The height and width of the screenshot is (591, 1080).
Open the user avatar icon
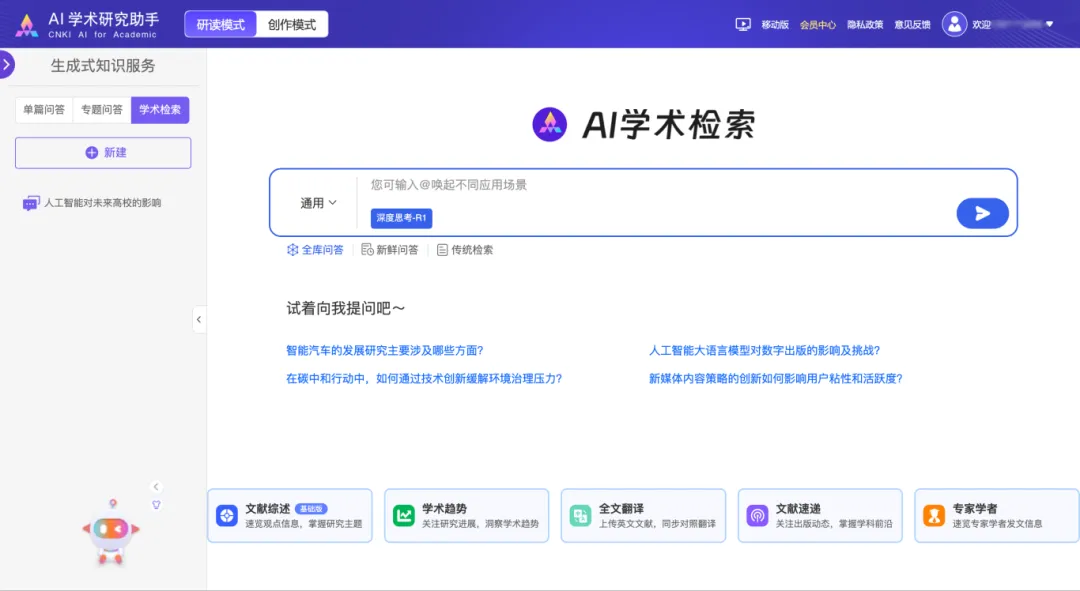point(954,25)
